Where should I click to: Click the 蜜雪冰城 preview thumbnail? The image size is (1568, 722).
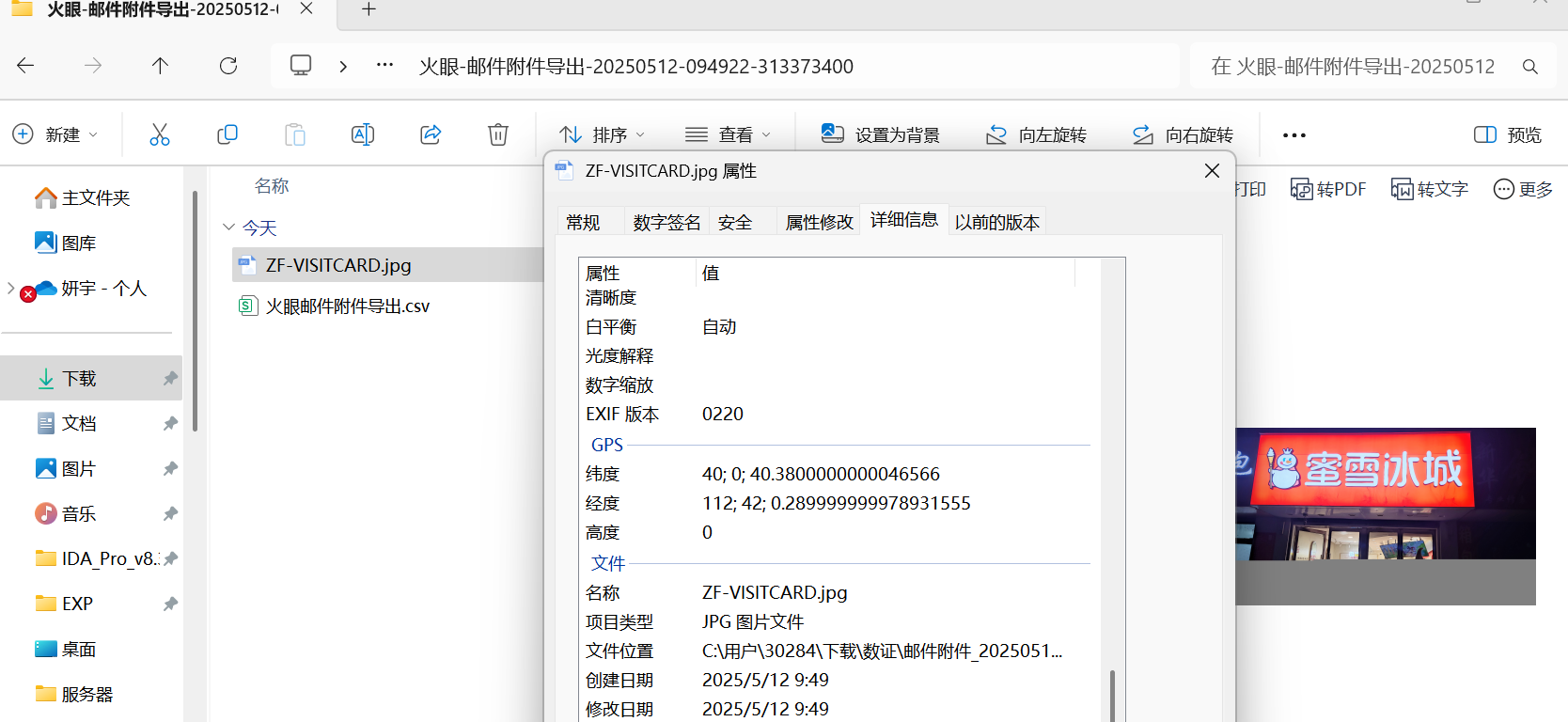pos(1386,516)
